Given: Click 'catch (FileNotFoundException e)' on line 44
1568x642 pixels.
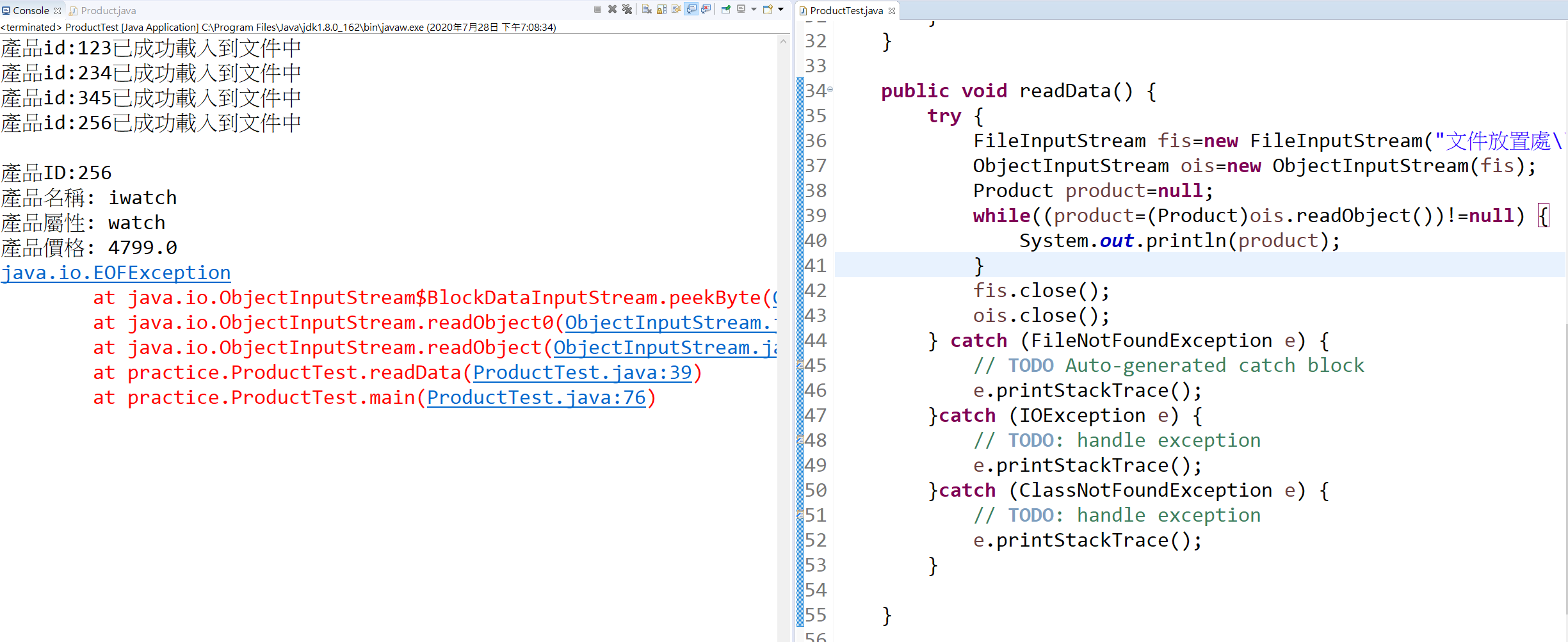Looking at the screenshot, I should coord(1128,341).
